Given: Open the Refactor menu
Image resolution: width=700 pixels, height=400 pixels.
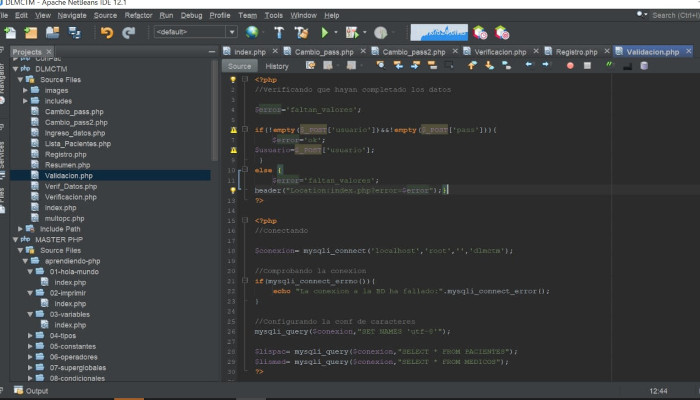Looking at the screenshot, I should (139, 16).
